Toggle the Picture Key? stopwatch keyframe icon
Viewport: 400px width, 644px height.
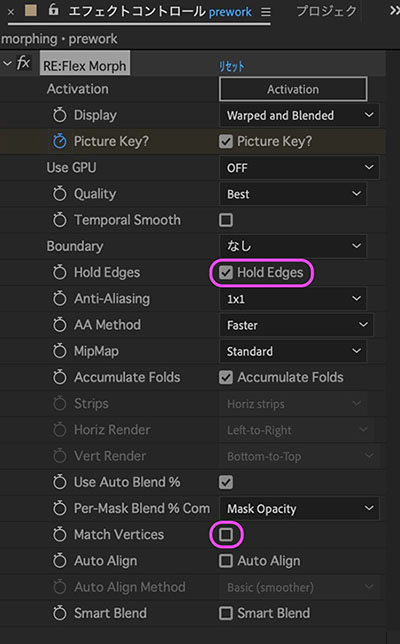(x=60, y=141)
